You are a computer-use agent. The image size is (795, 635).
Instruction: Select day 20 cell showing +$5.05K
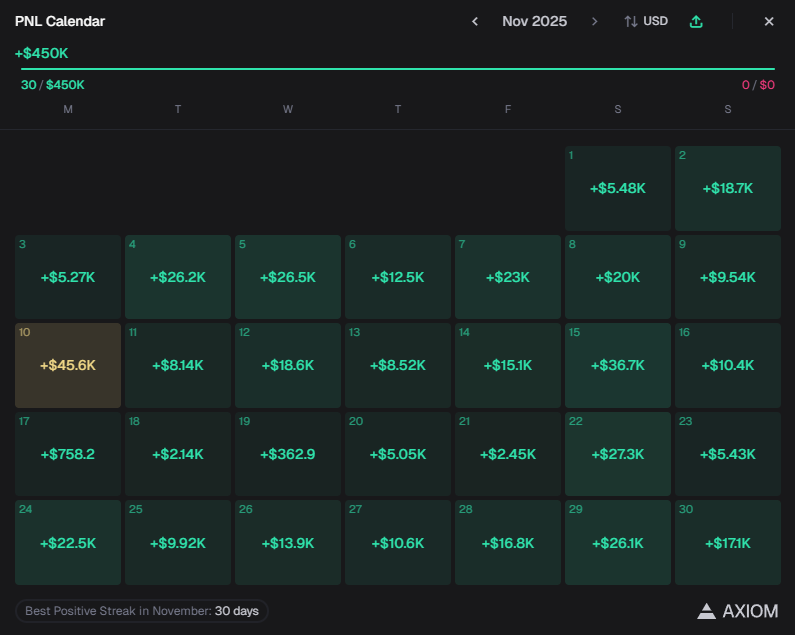tap(398, 454)
